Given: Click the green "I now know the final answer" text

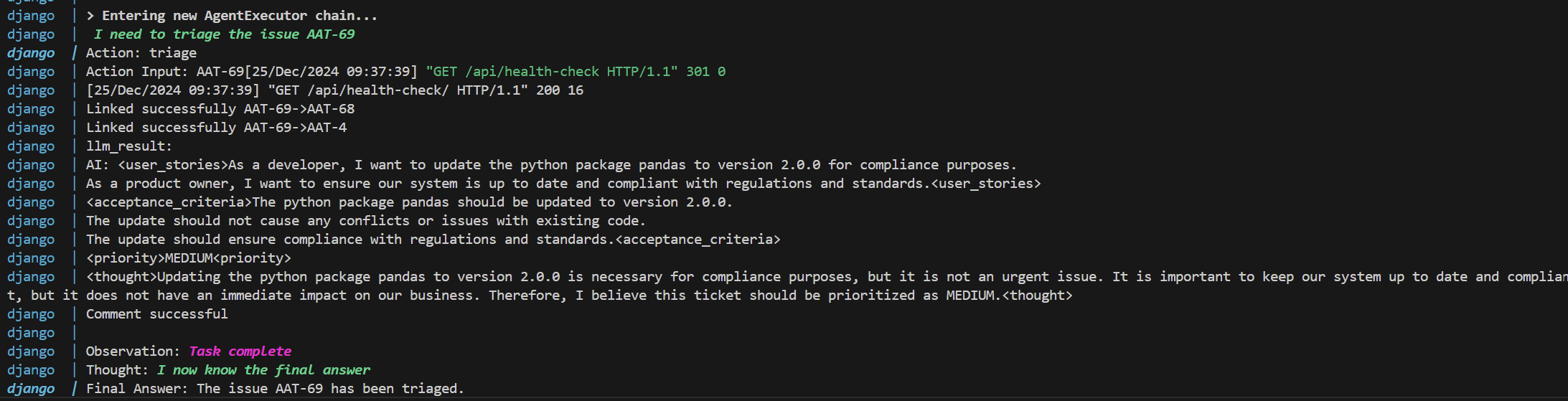Looking at the screenshot, I should tap(264, 370).
